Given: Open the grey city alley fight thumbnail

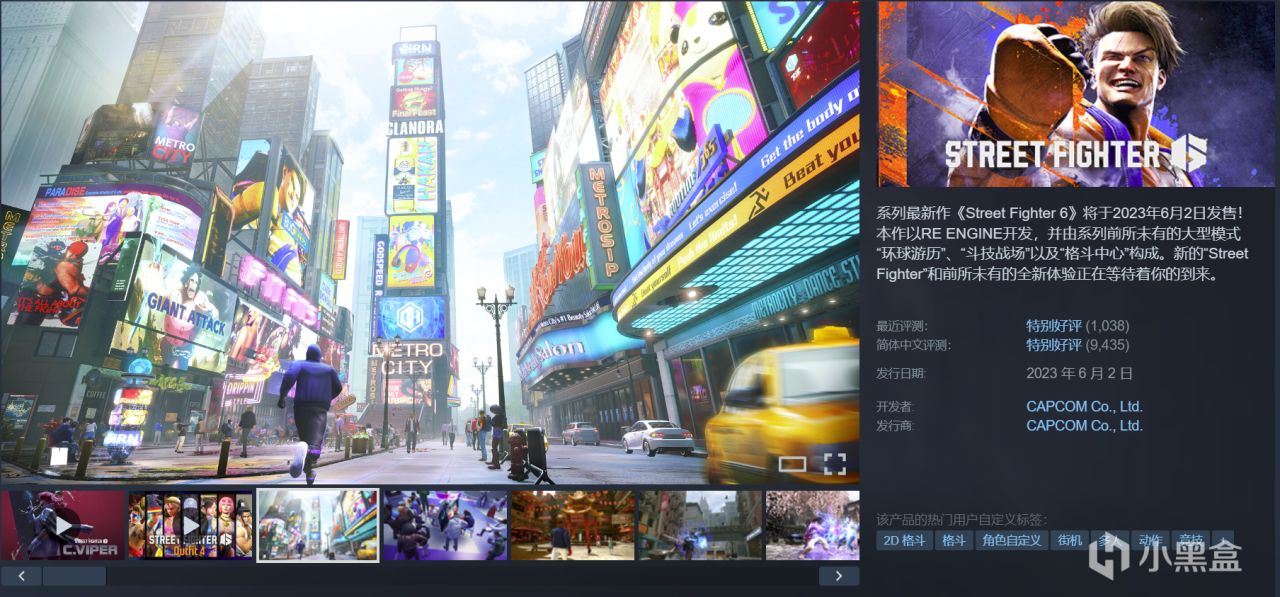Looking at the screenshot, I should [700, 525].
